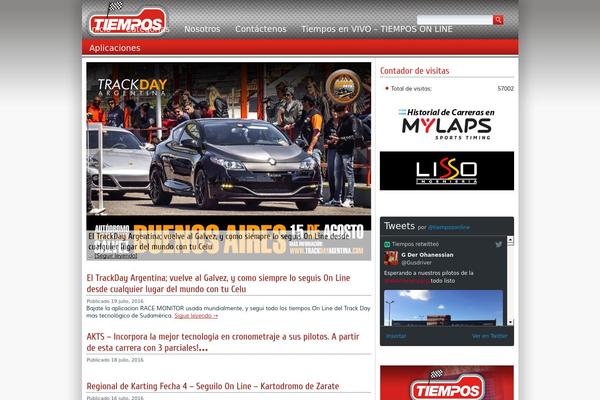Click the Tiempos logo in header

(x=128, y=21)
